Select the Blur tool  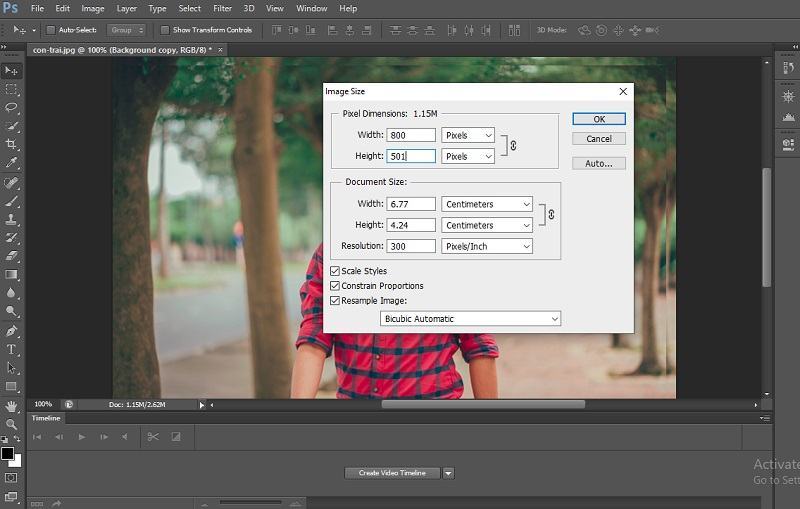tap(11, 293)
